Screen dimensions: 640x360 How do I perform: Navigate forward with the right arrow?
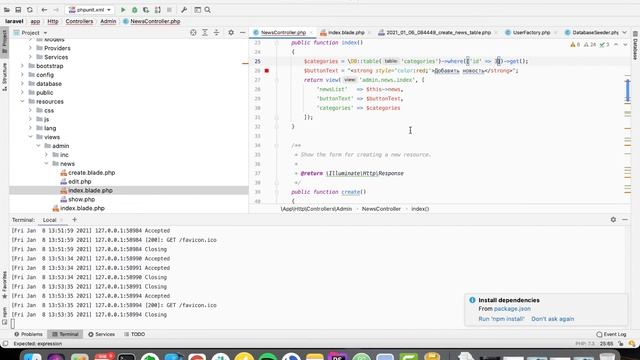point(56,10)
